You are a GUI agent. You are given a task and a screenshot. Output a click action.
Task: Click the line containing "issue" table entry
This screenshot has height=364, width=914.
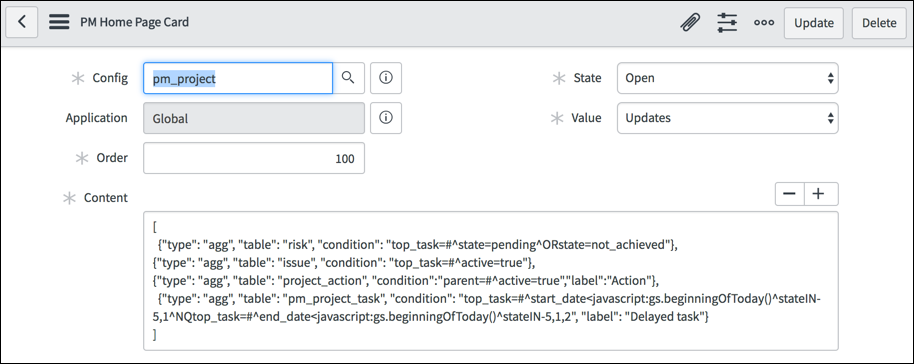(x=344, y=262)
